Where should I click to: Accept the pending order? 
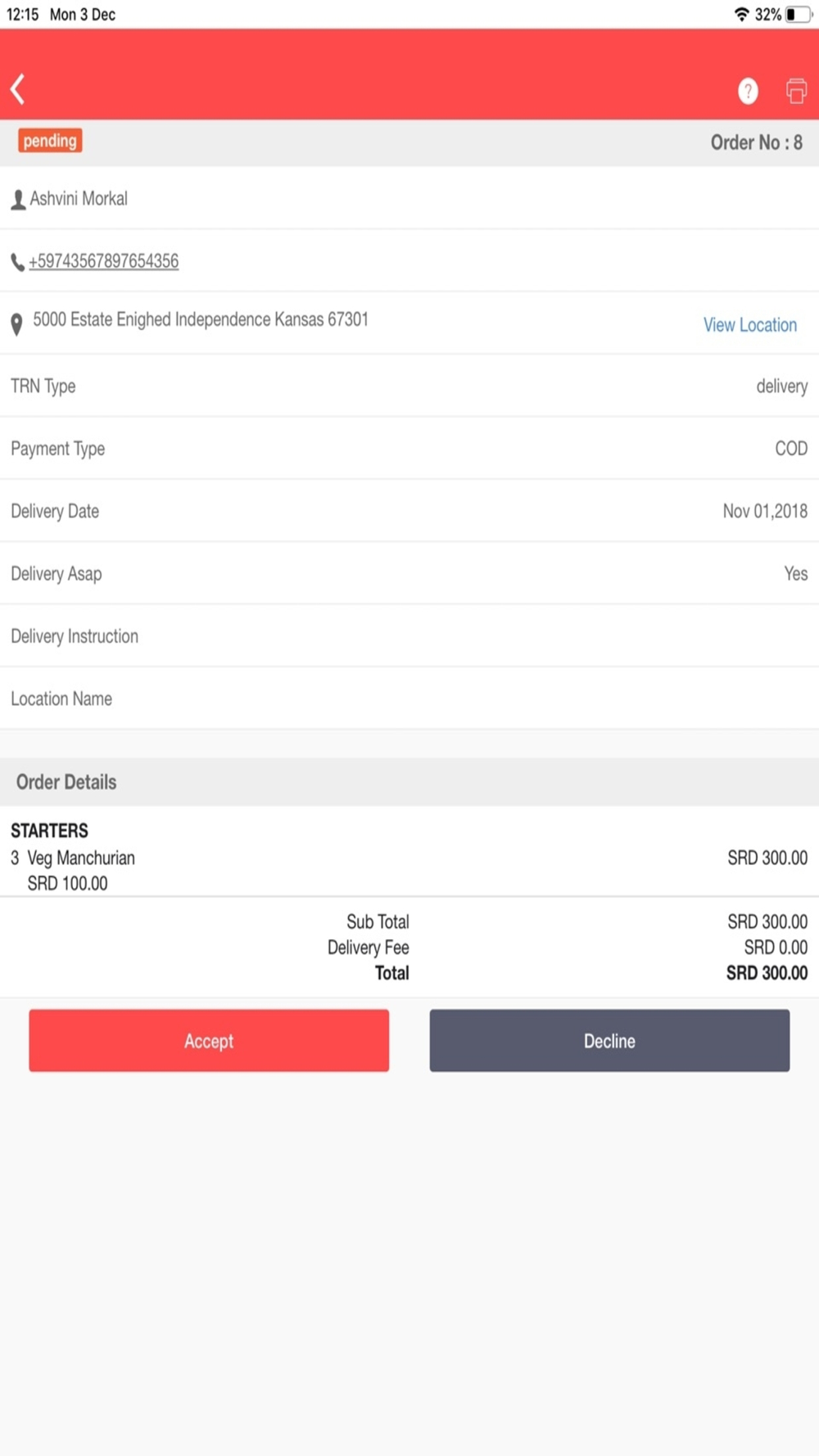click(x=209, y=1041)
